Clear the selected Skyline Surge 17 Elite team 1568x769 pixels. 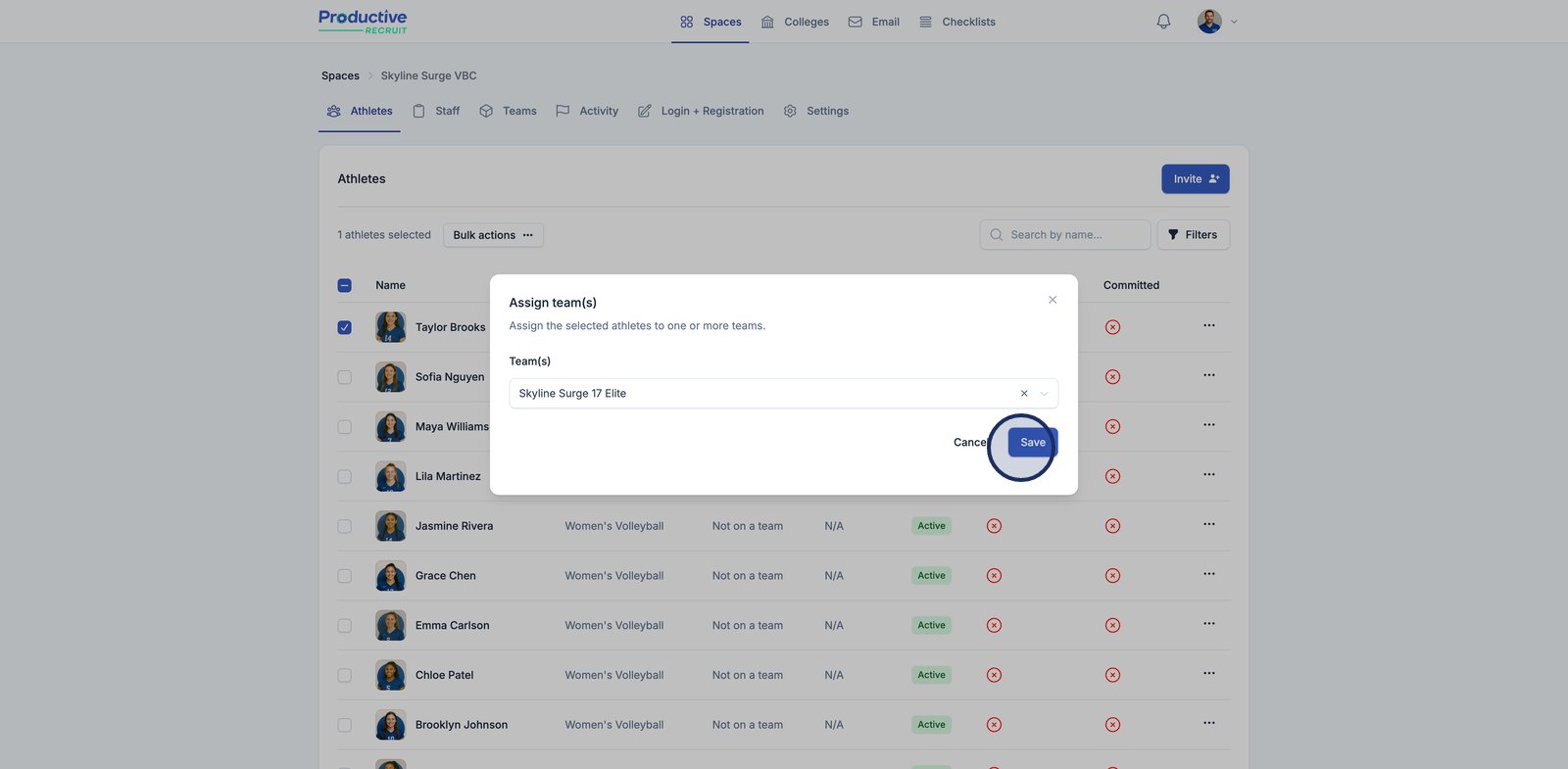(1024, 394)
